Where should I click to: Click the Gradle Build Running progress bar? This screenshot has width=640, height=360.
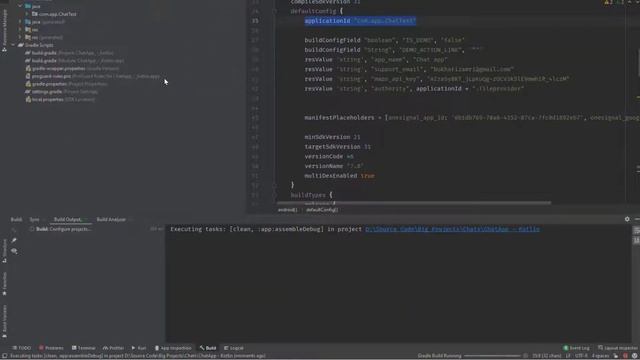493,356
